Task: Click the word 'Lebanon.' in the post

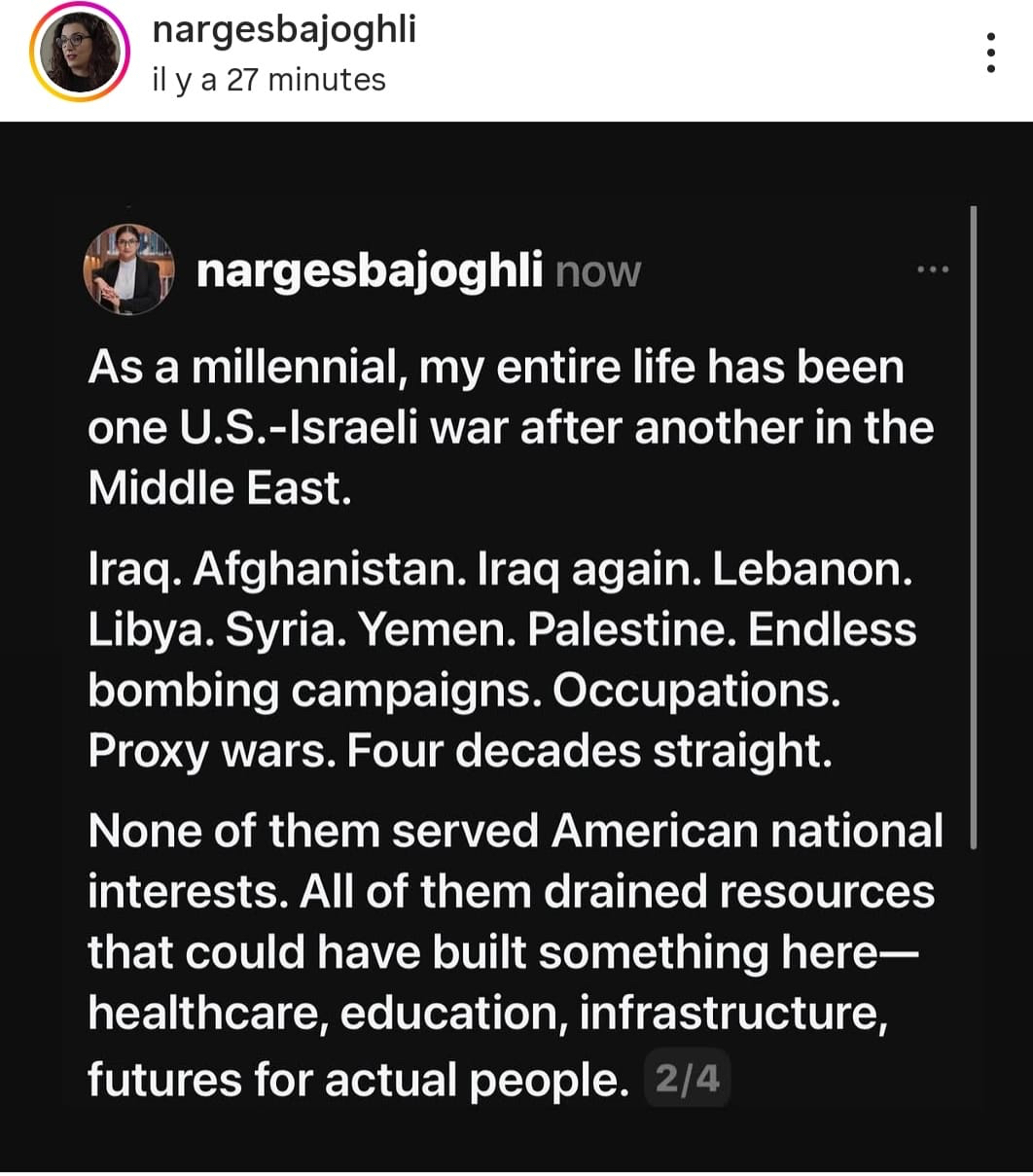Action: [813, 570]
